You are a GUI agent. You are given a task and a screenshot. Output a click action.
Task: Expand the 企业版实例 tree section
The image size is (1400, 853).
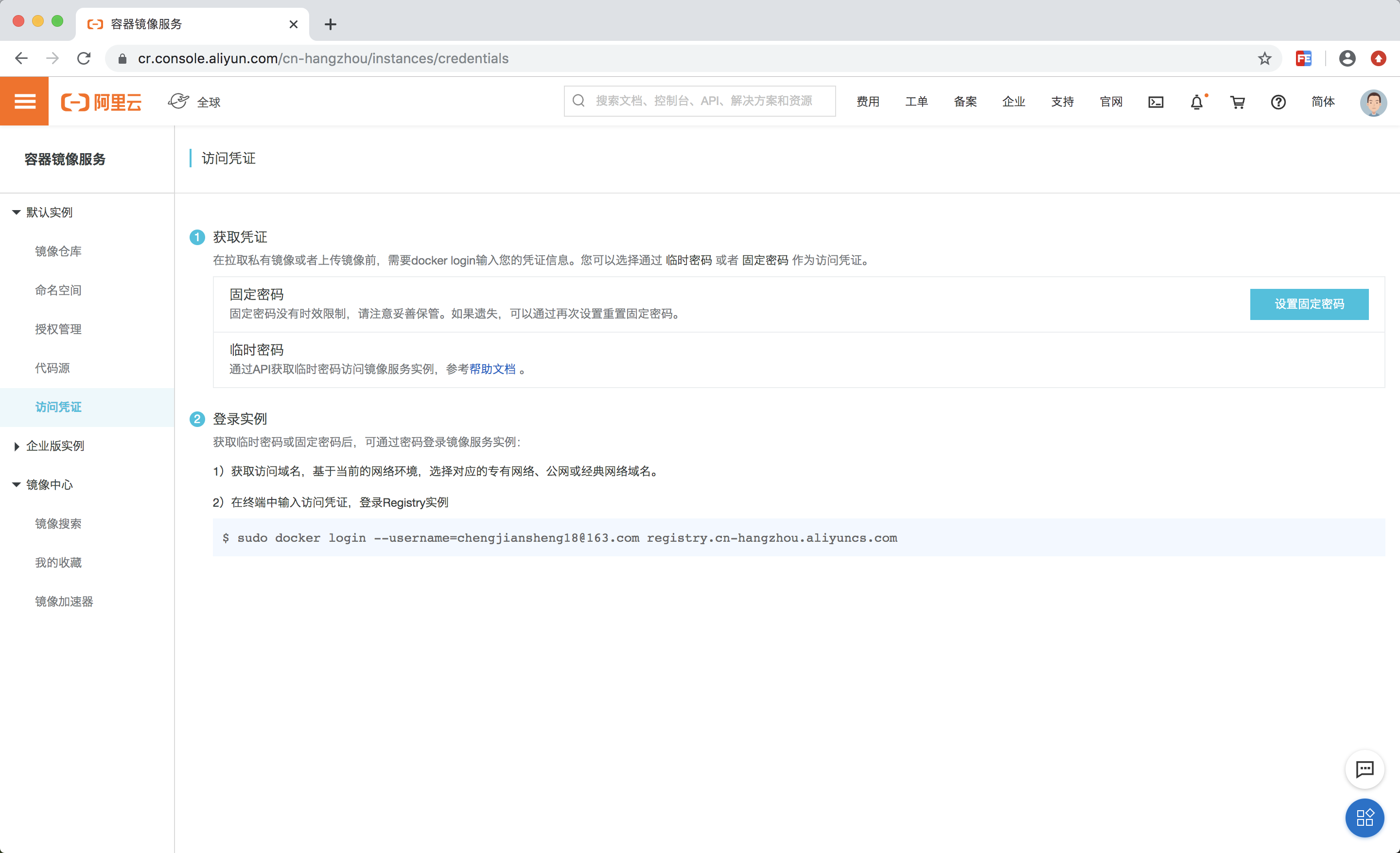click(17, 446)
